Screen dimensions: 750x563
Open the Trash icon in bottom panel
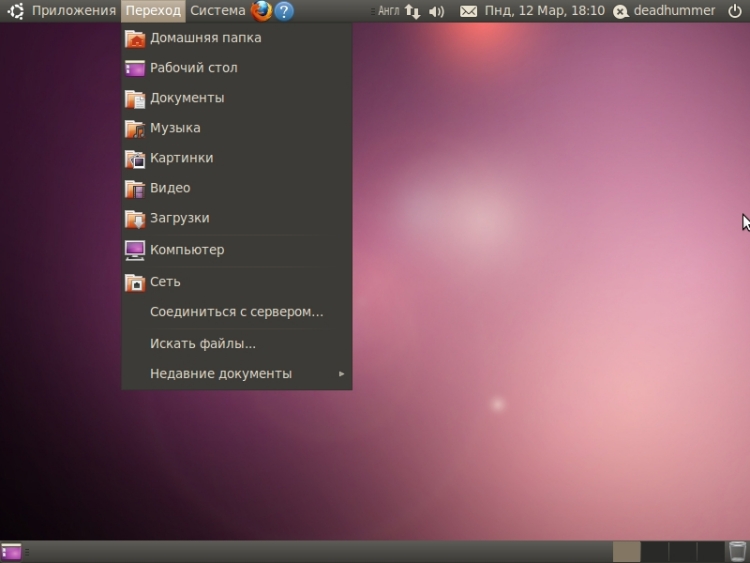click(737, 551)
